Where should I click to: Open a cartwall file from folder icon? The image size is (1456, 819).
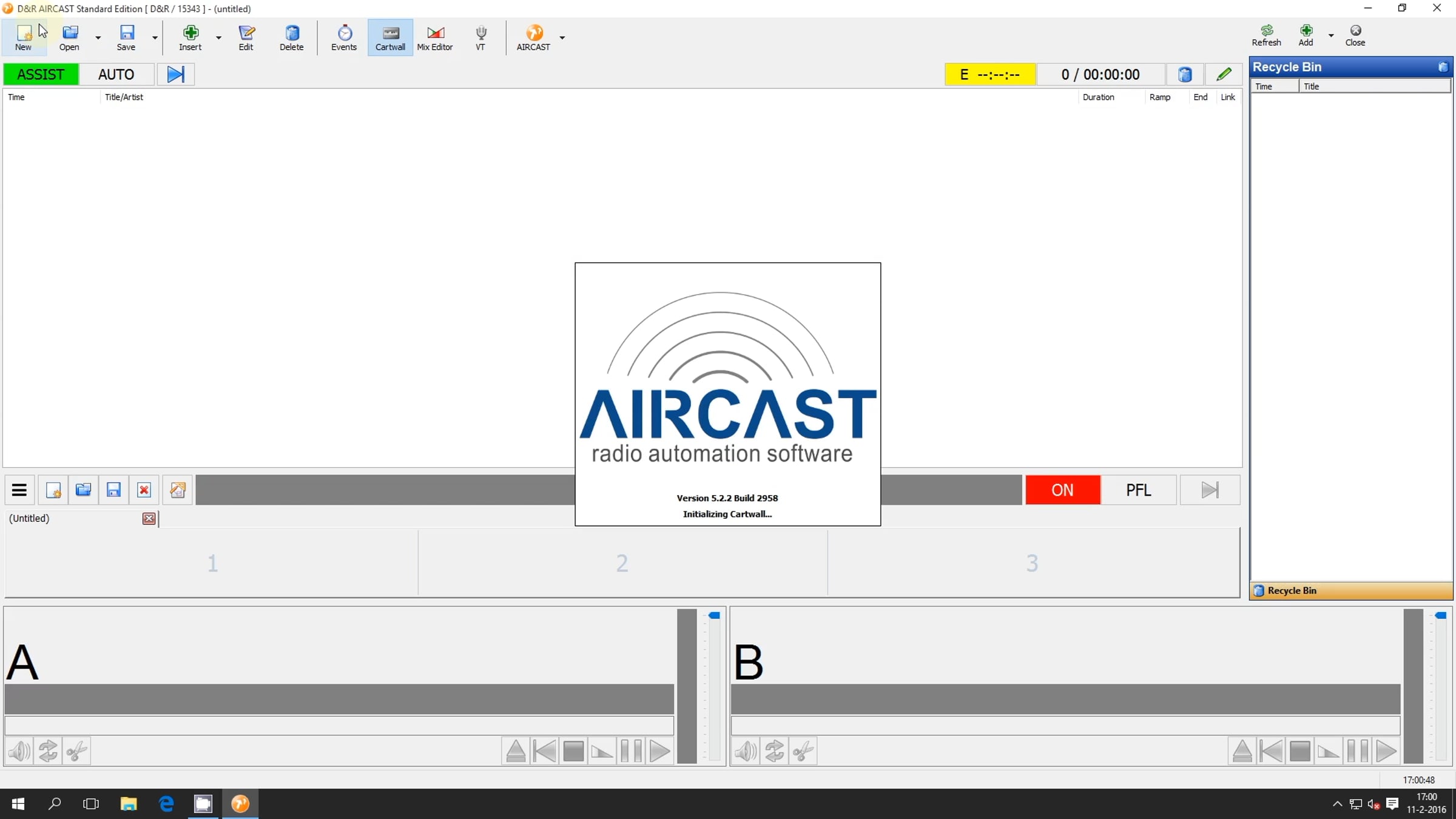tap(83, 490)
